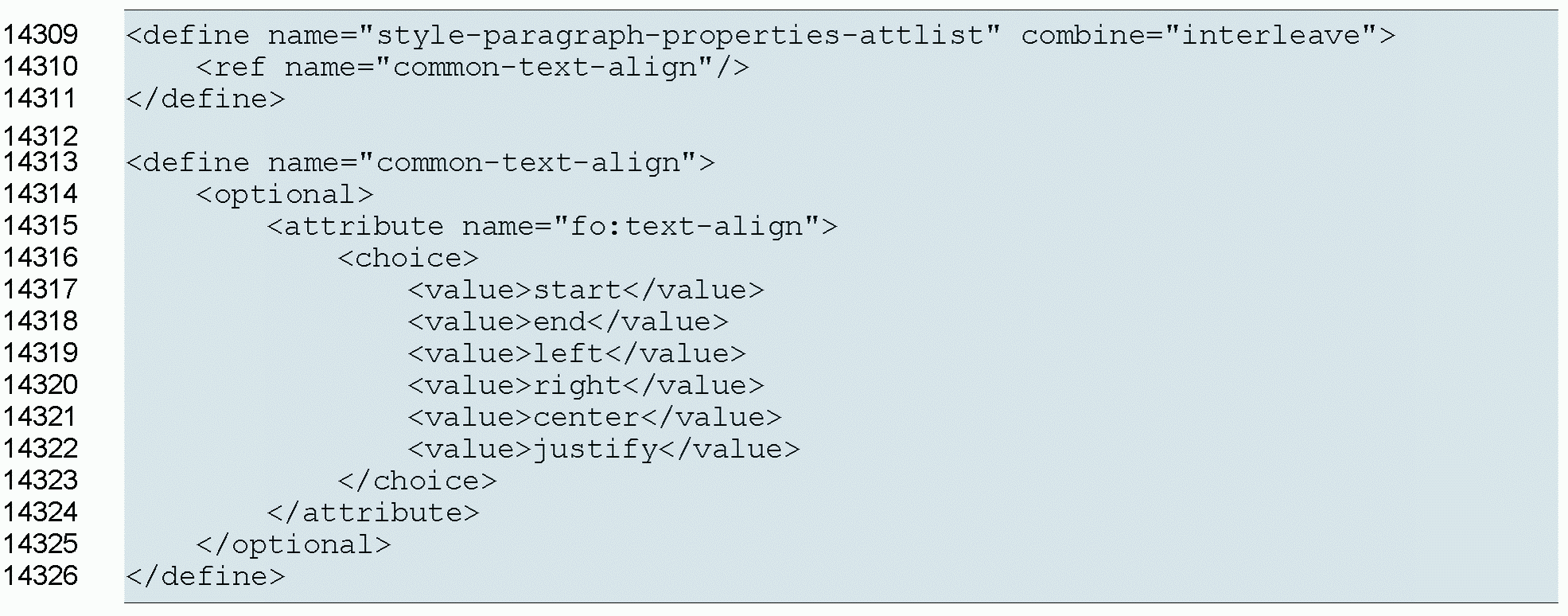
Task: Click the attribute name="fo:text-align" line
Action: [x=552, y=227]
